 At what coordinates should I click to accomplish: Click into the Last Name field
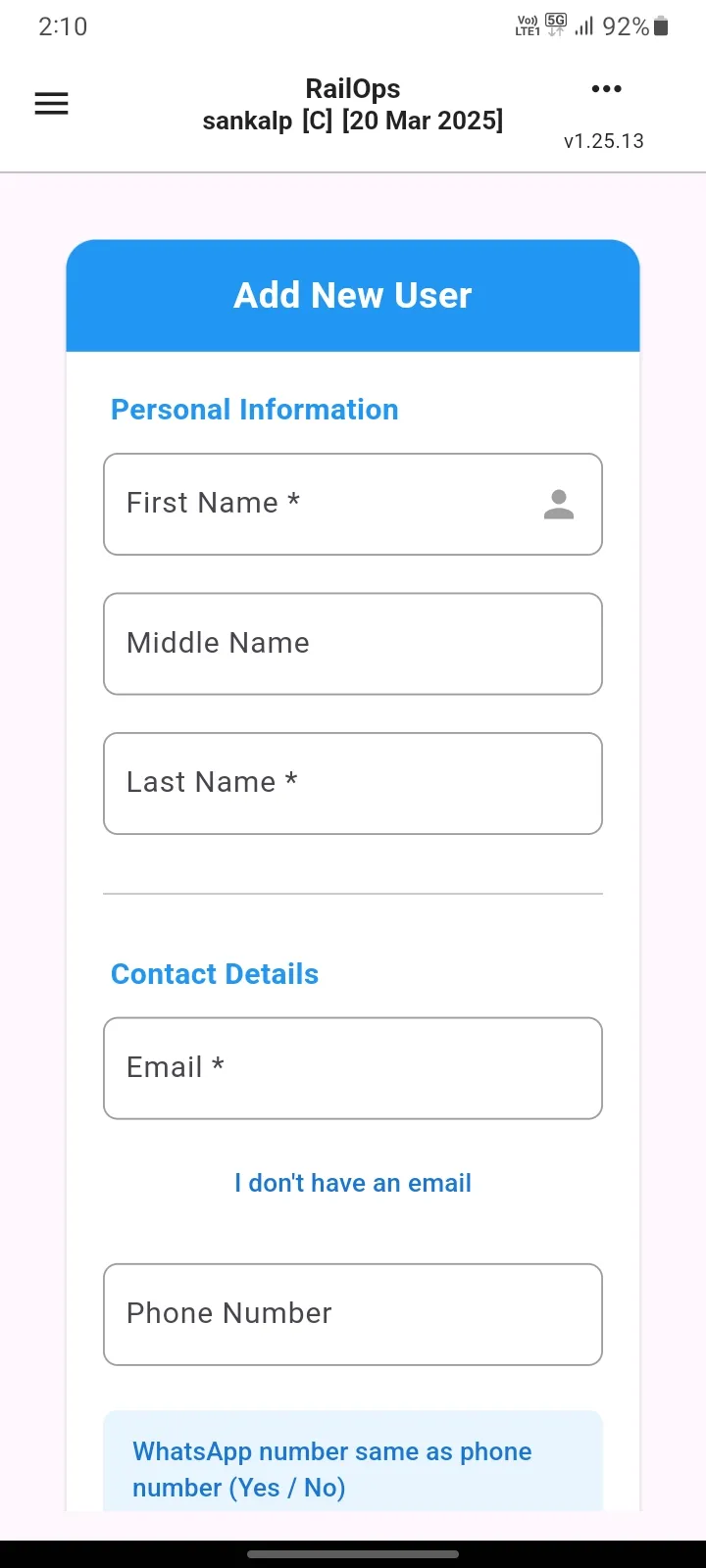pos(353,783)
